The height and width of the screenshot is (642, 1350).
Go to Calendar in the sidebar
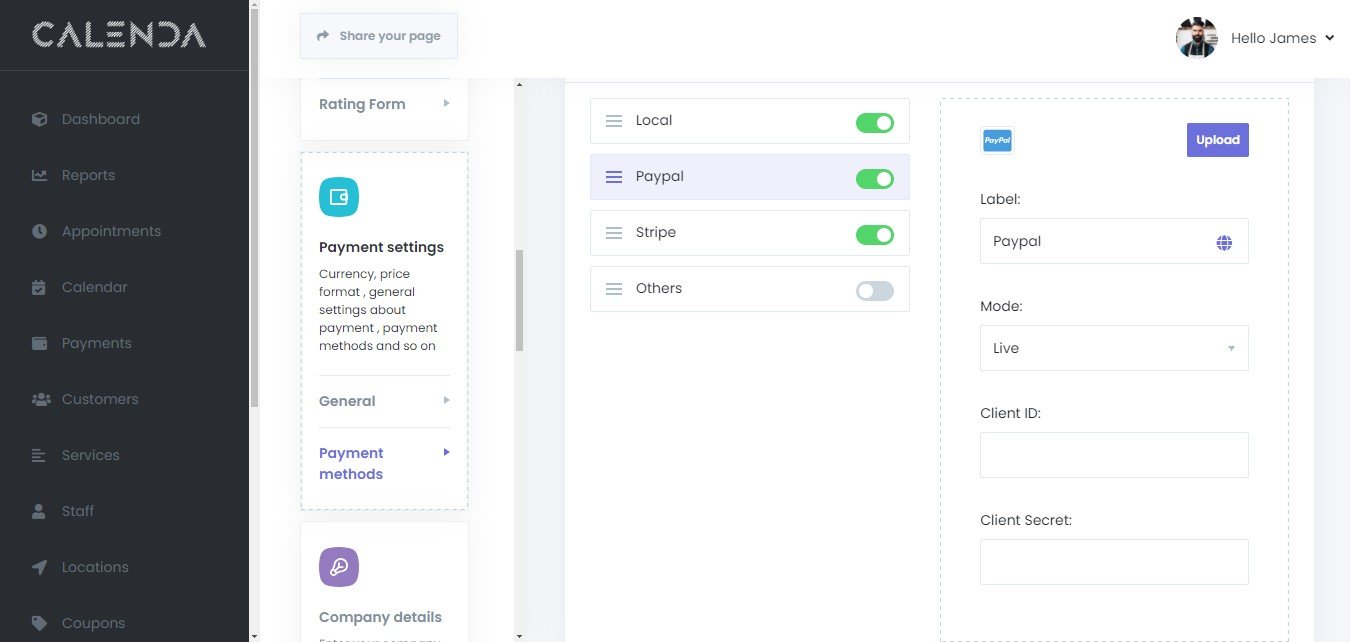click(x=94, y=287)
